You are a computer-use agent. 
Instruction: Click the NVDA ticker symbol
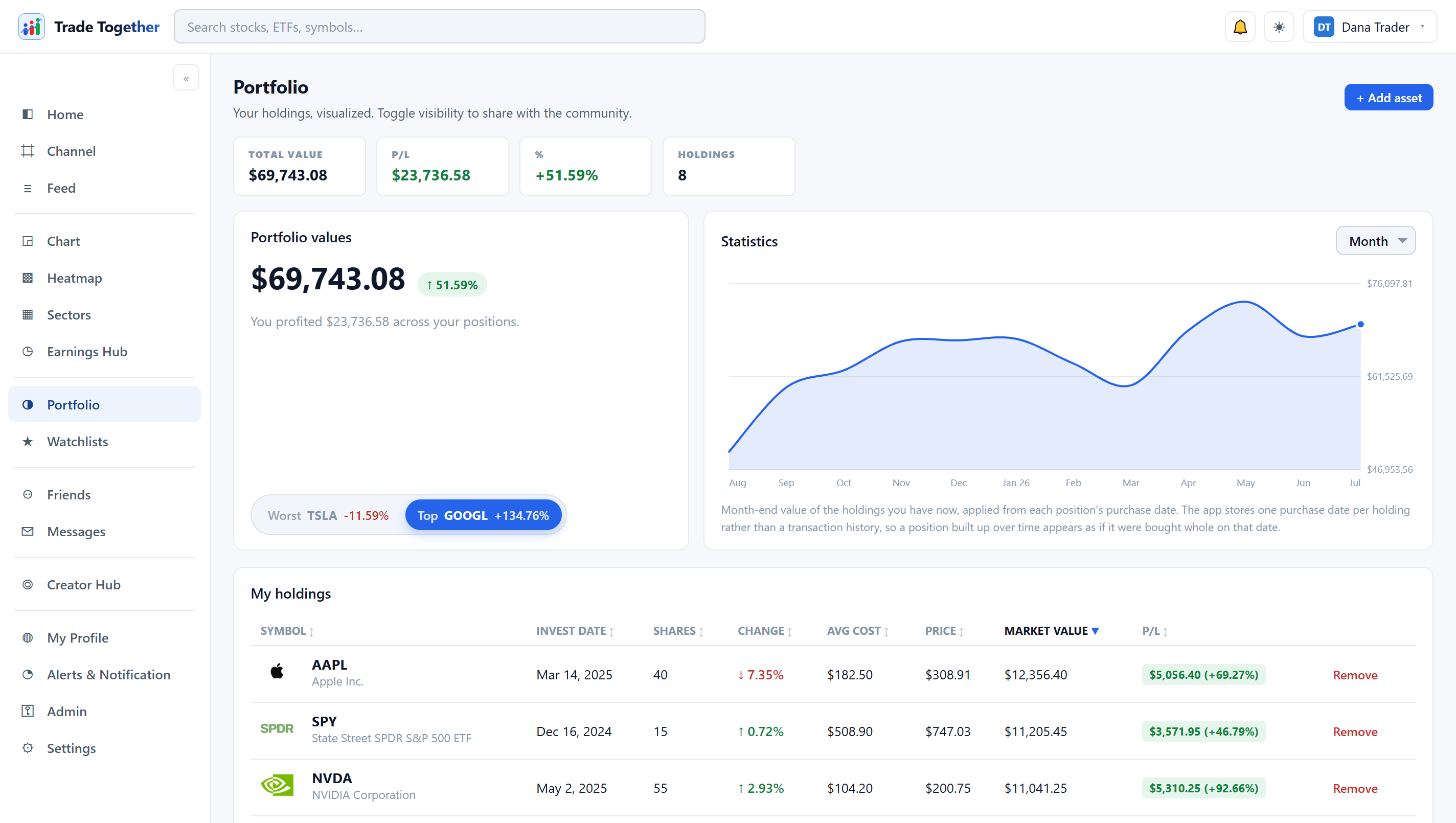point(332,779)
